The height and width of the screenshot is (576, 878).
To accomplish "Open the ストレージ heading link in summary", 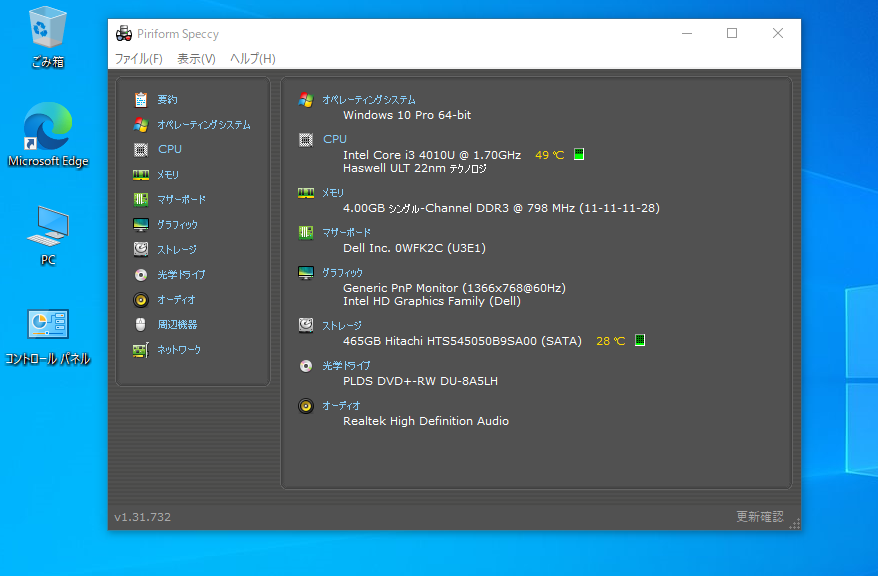I will coord(342,325).
